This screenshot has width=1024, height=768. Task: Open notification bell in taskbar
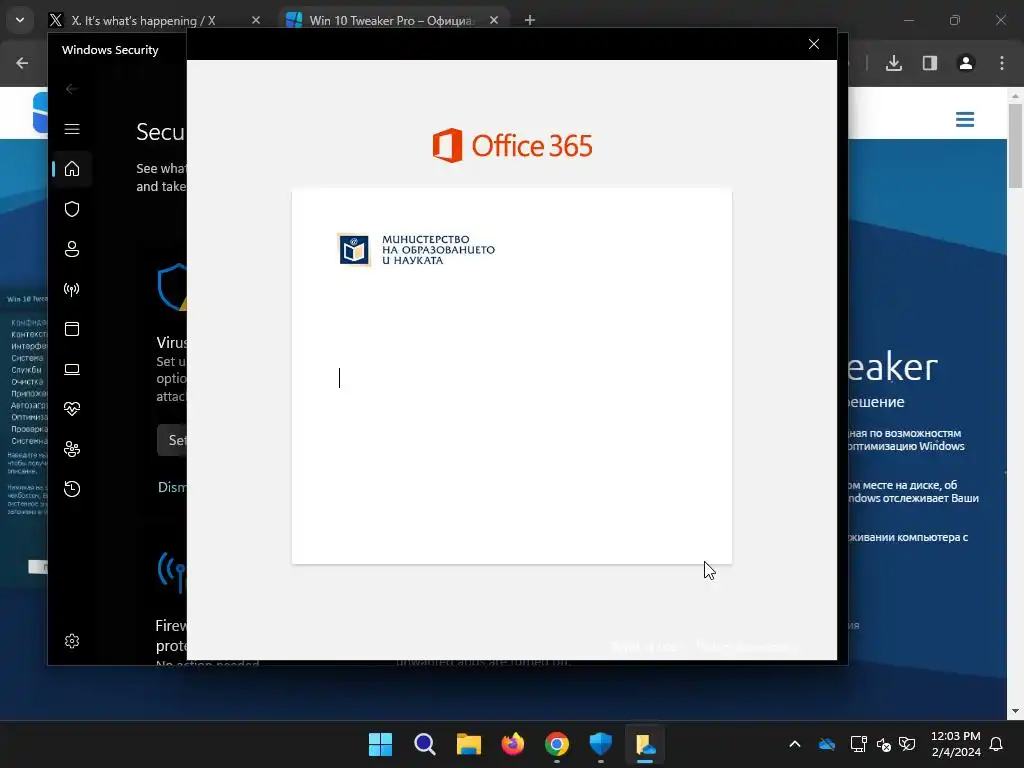997,744
